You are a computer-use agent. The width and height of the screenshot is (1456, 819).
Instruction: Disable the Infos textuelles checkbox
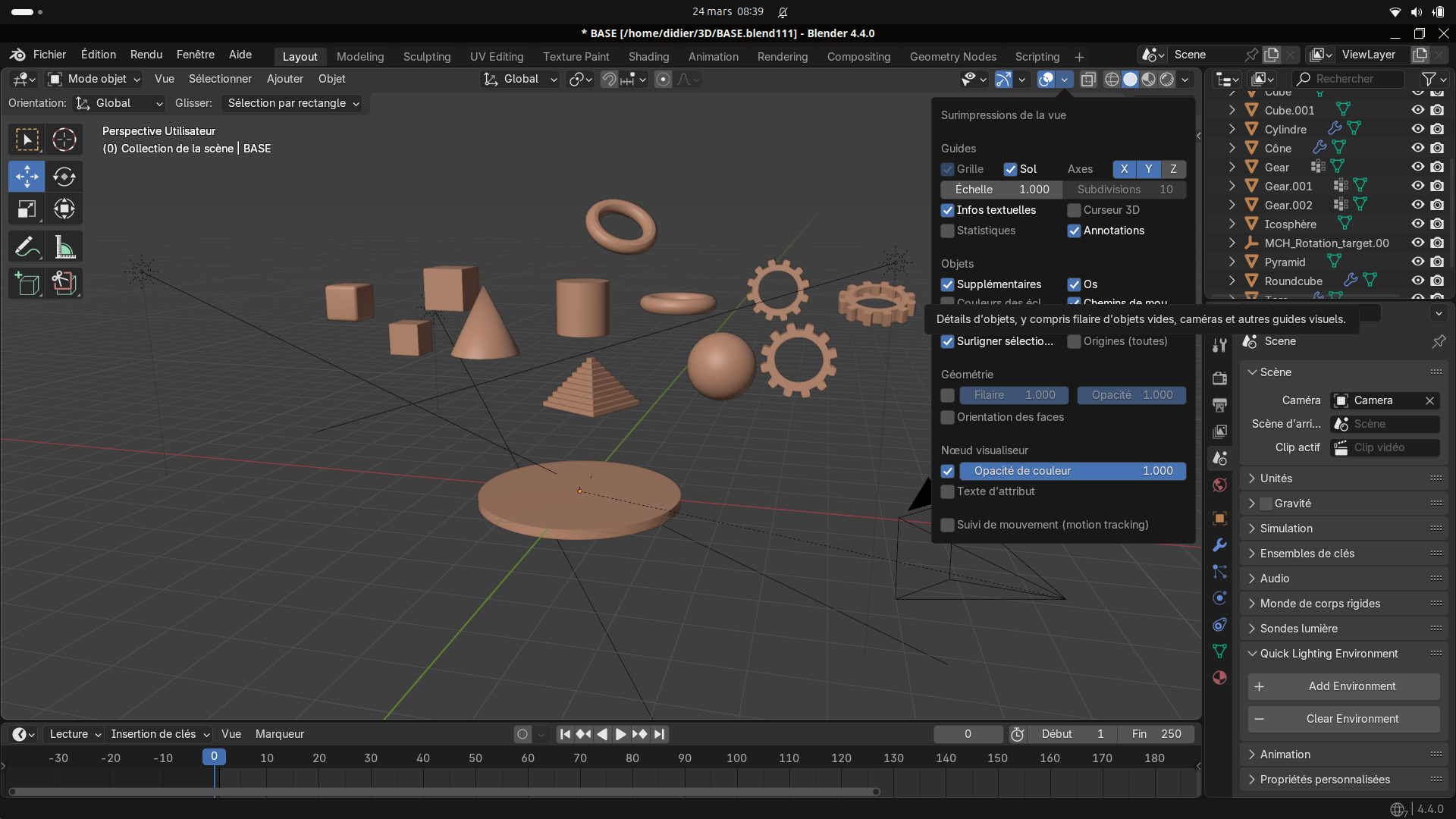point(948,210)
